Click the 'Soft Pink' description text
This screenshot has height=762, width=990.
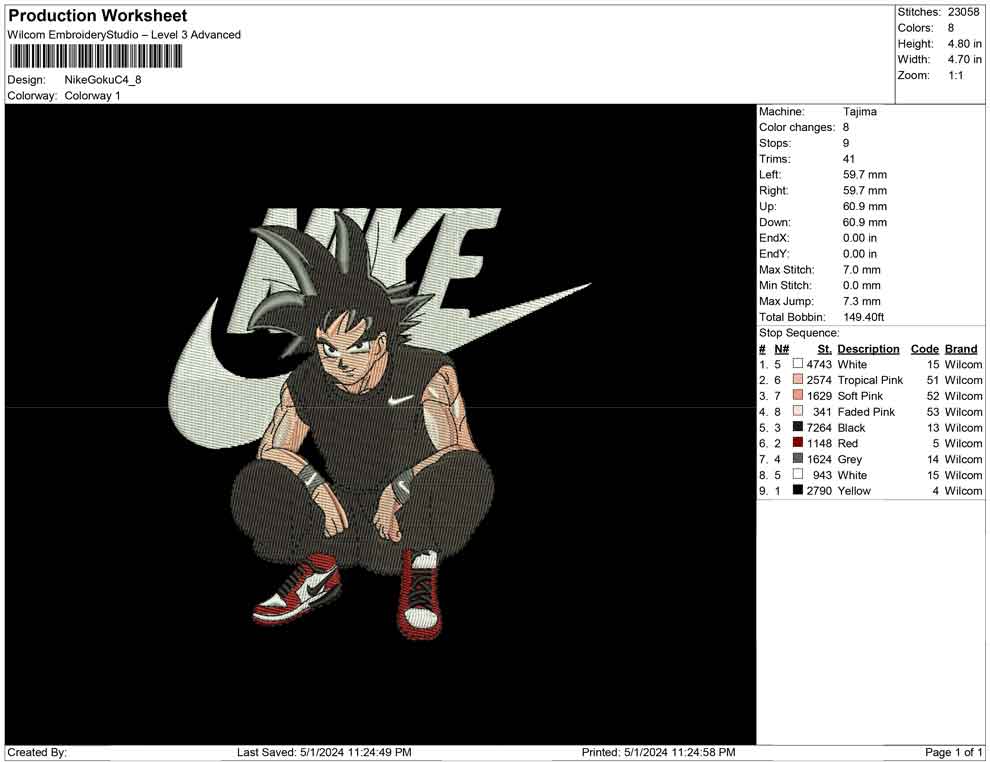coord(860,396)
